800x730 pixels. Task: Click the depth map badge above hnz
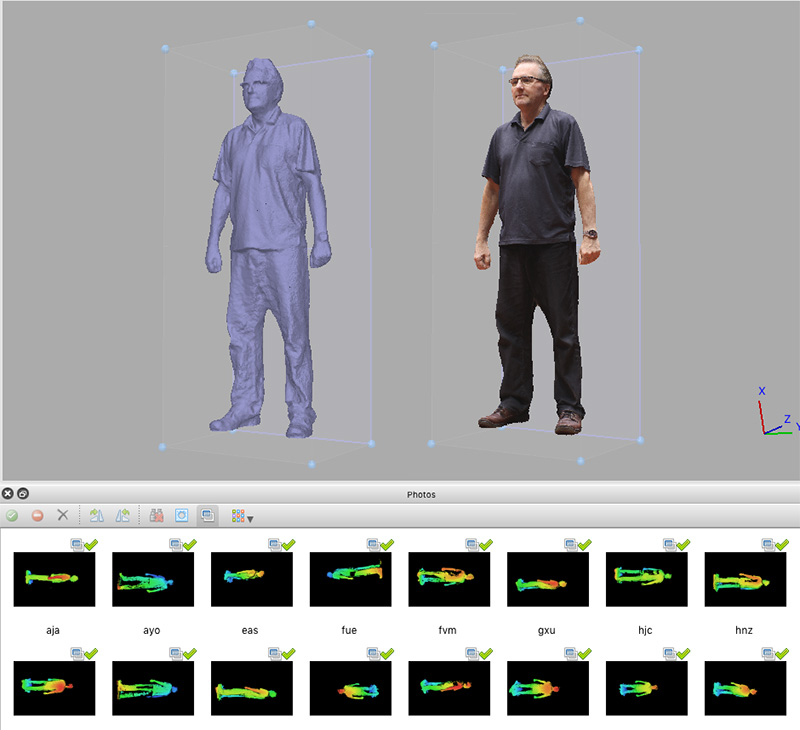[768, 545]
